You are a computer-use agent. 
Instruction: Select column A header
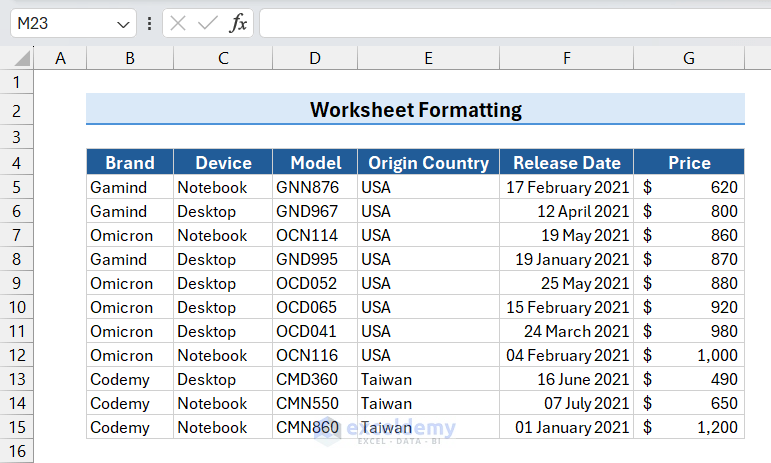point(60,58)
